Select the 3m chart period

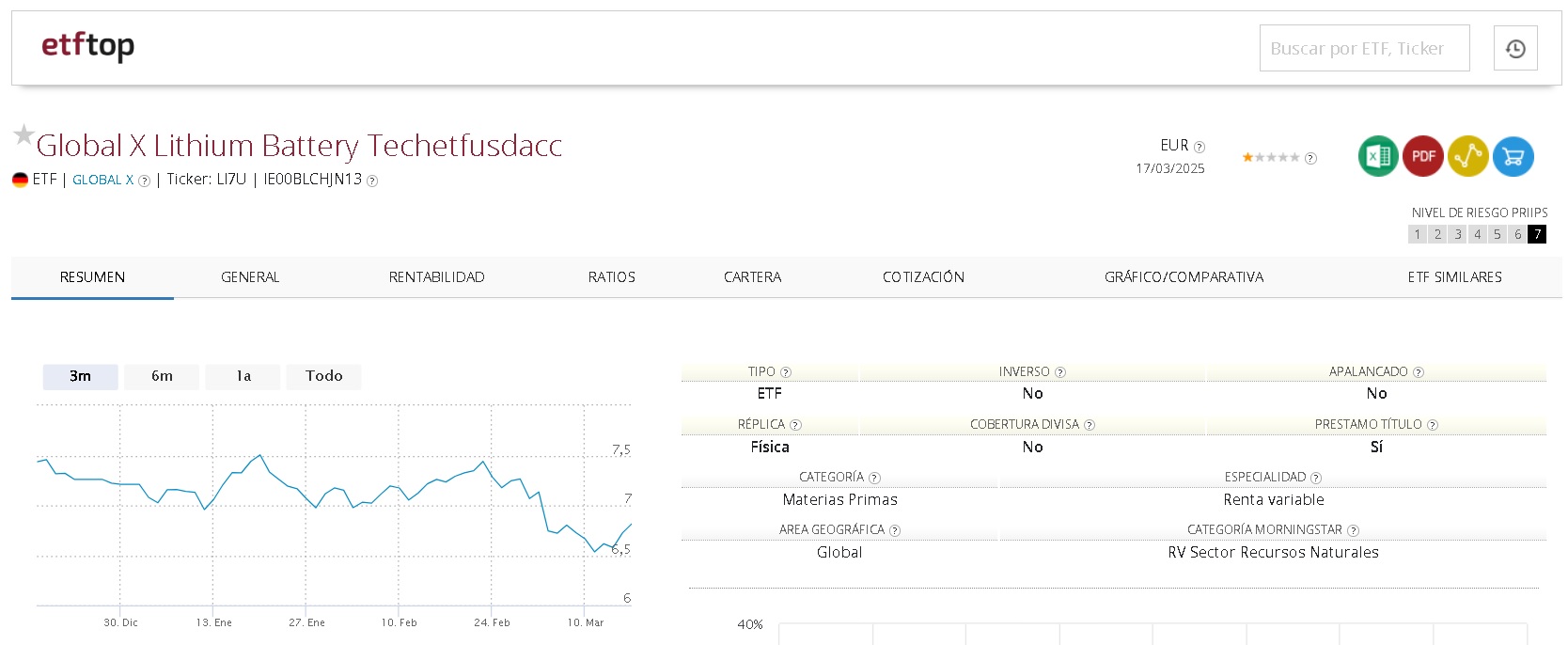(x=81, y=376)
